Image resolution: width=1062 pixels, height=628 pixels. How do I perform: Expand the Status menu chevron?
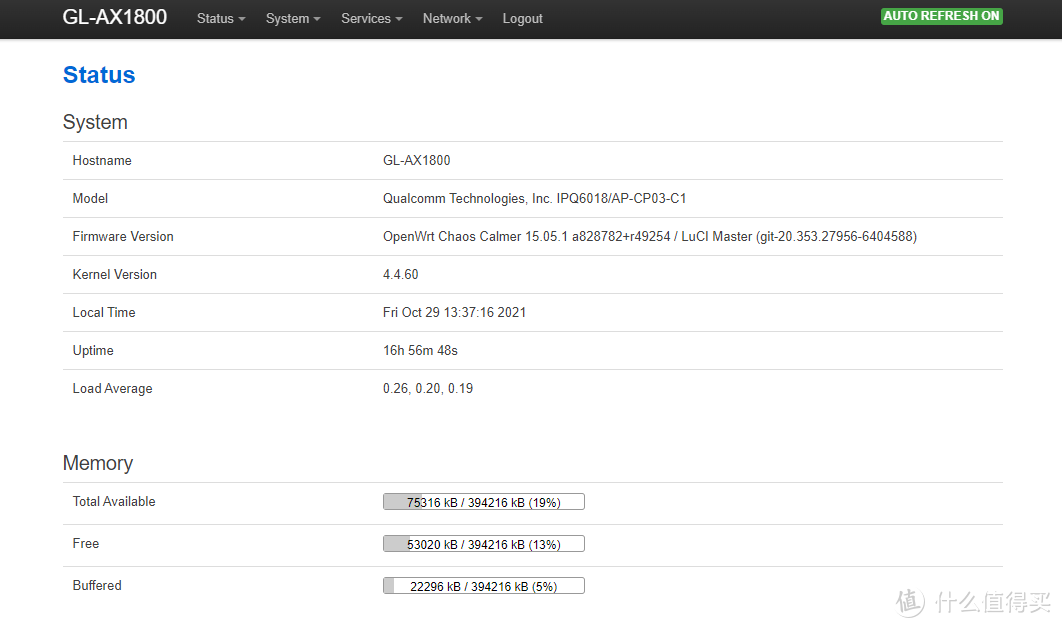(241, 18)
